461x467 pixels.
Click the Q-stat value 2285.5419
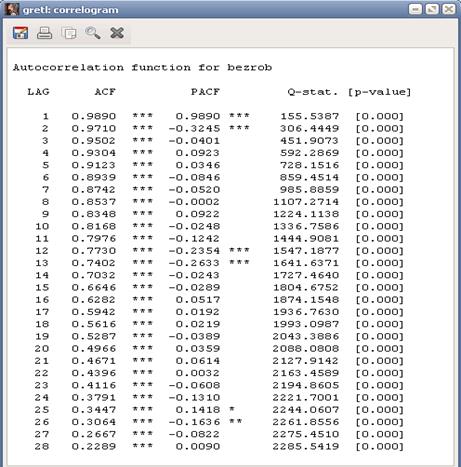[x=306, y=446]
